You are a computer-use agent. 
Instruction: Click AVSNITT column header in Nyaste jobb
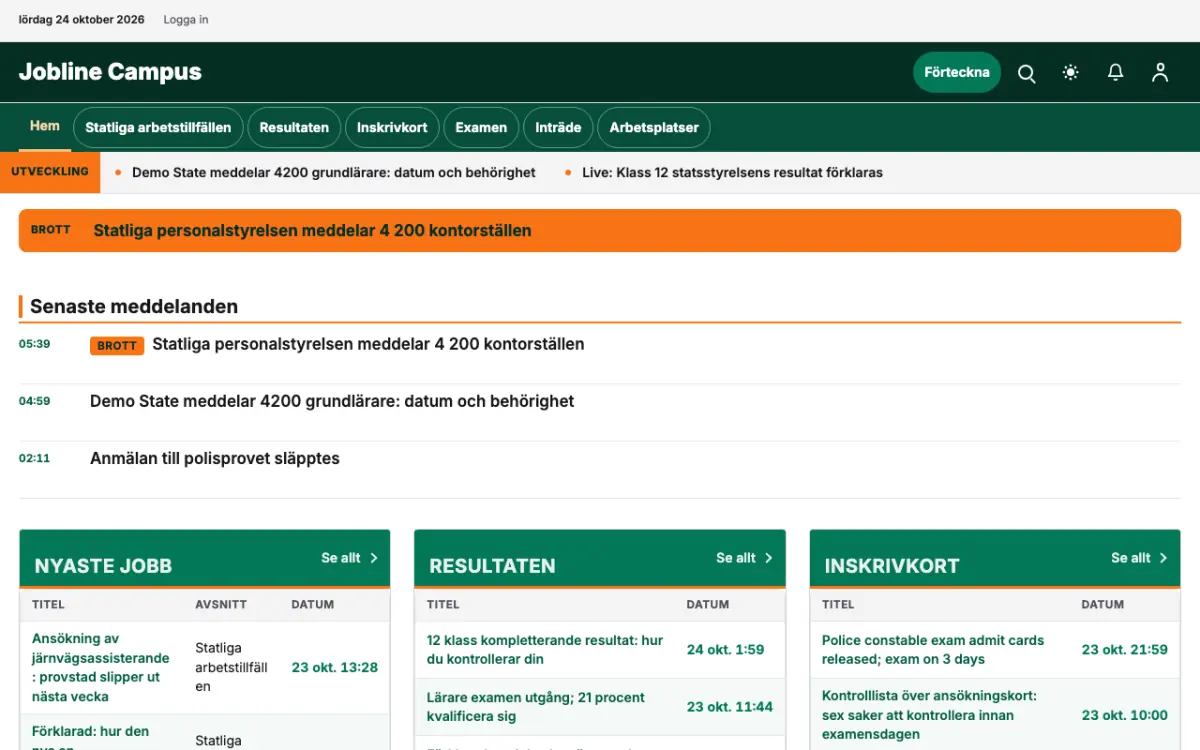(x=221, y=605)
